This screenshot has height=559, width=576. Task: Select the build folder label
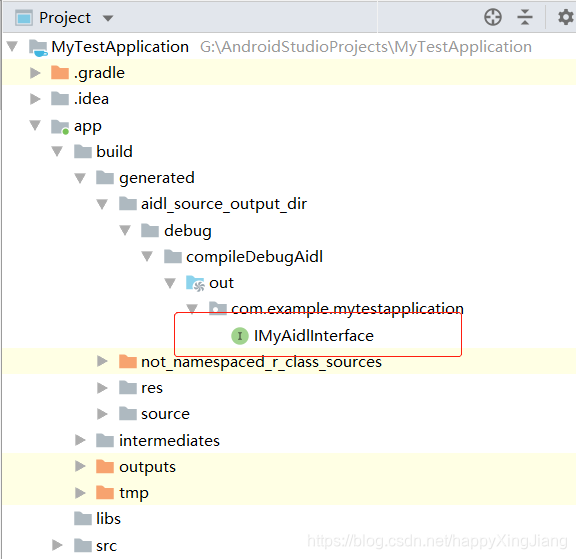click(x=114, y=151)
